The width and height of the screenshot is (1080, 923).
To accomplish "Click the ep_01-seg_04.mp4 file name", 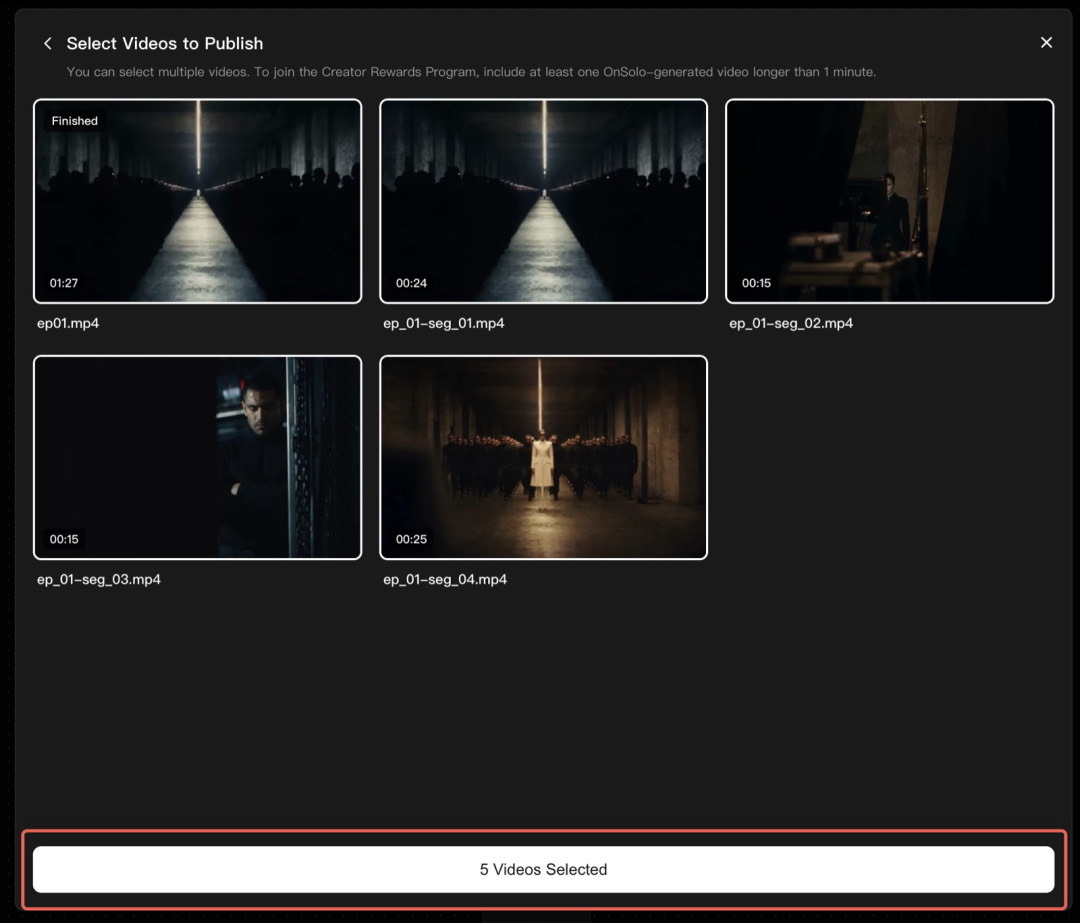I will point(445,579).
